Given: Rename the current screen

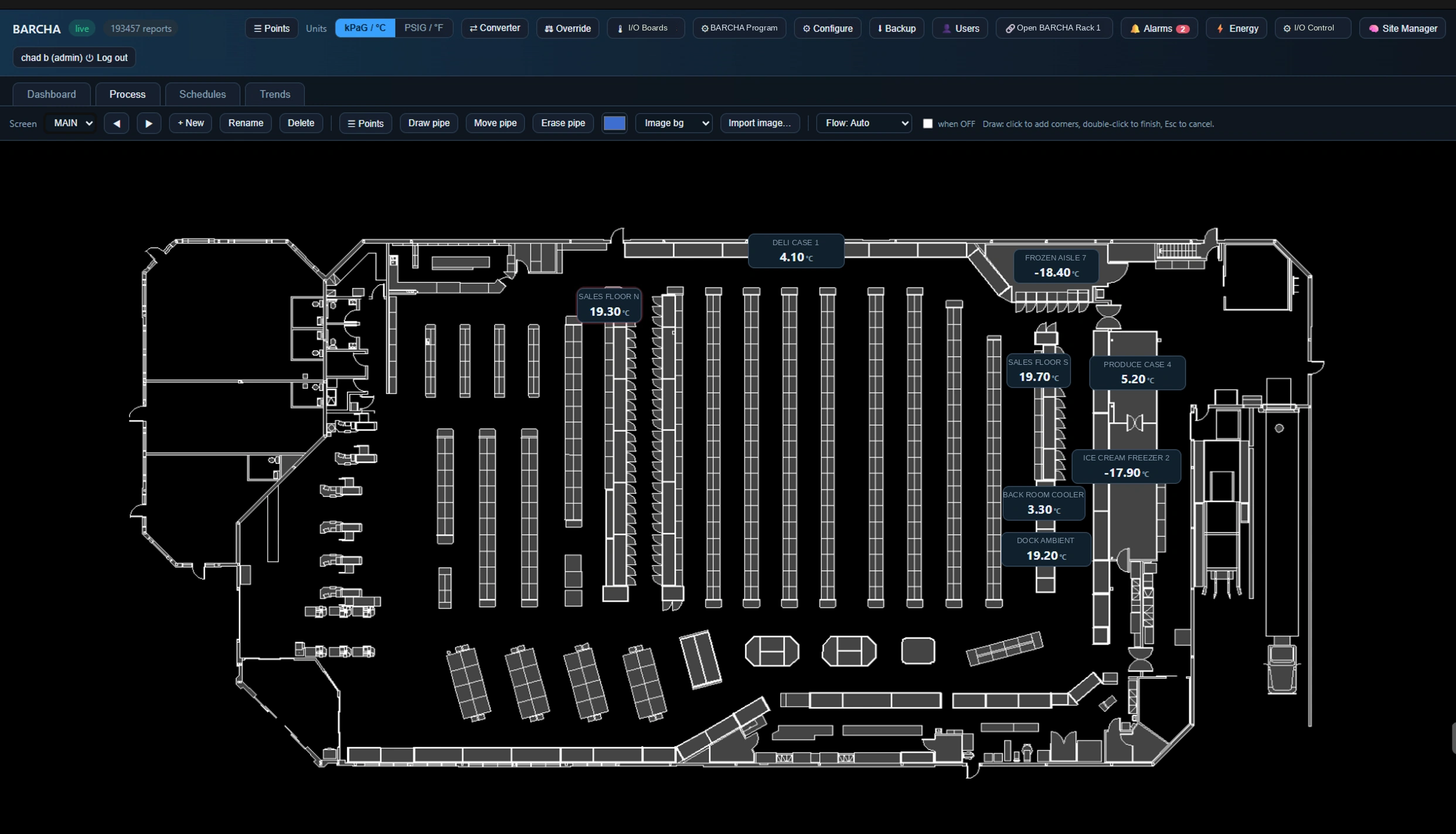Looking at the screenshot, I should [x=246, y=123].
